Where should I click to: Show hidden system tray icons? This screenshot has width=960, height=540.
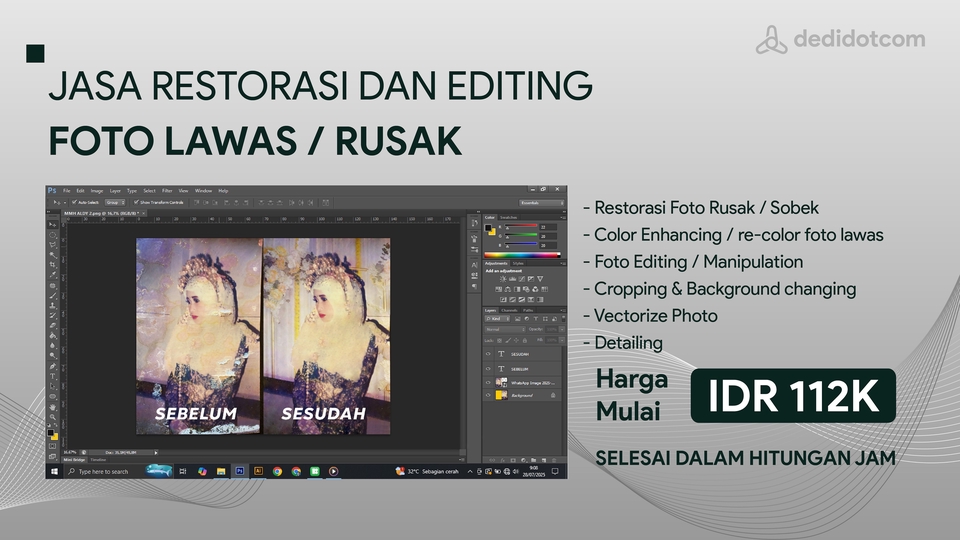470,471
